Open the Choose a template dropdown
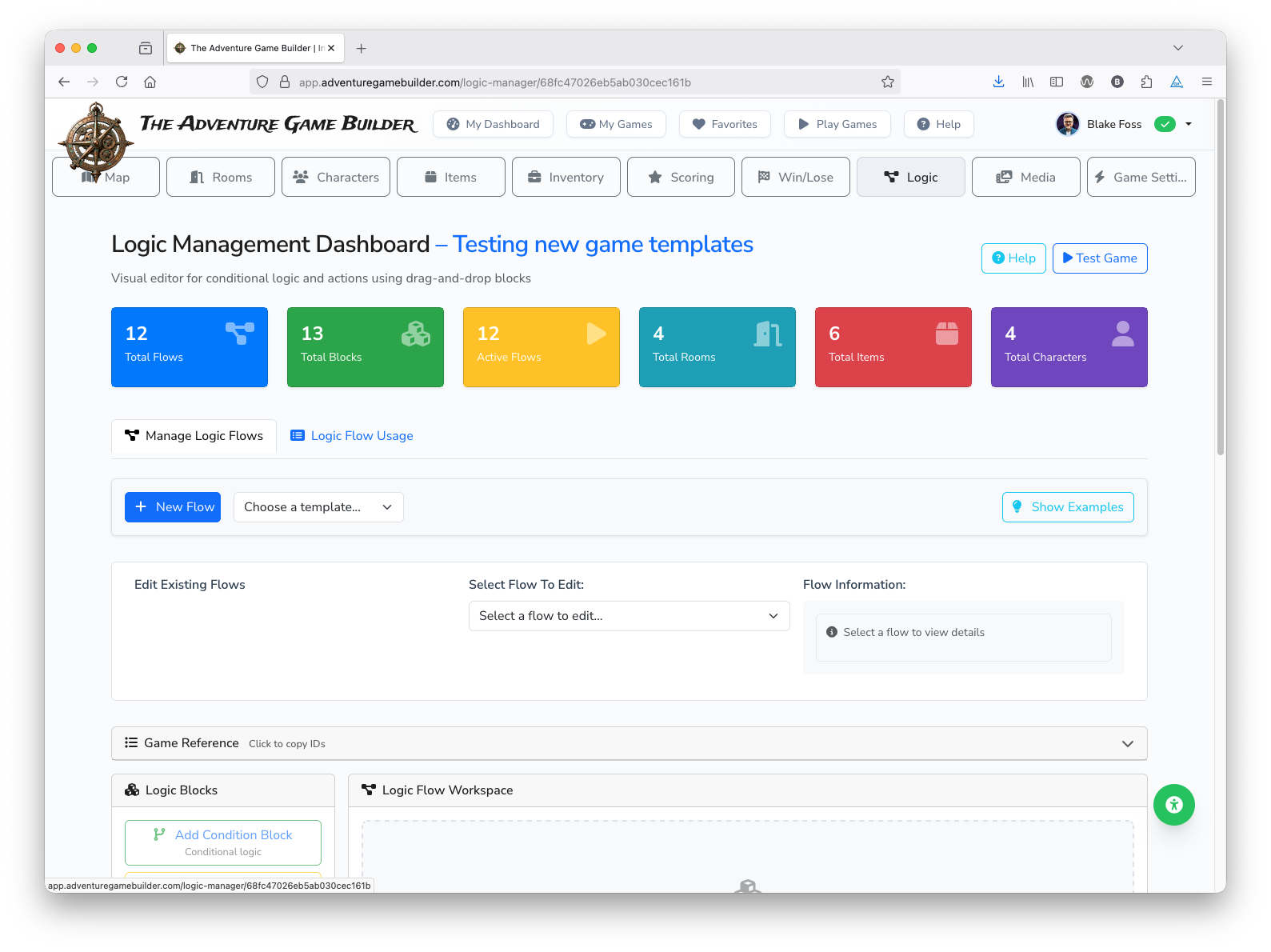The image size is (1271, 952). pos(318,507)
